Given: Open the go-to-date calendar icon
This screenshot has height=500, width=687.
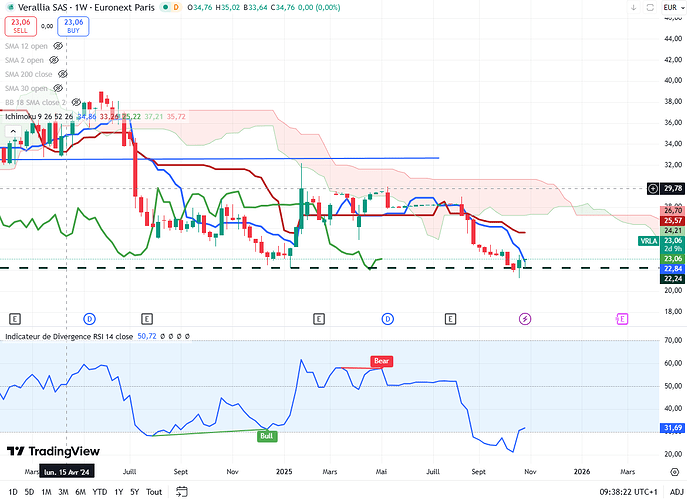Looking at the screenshot, I should (x=180, y=492).
